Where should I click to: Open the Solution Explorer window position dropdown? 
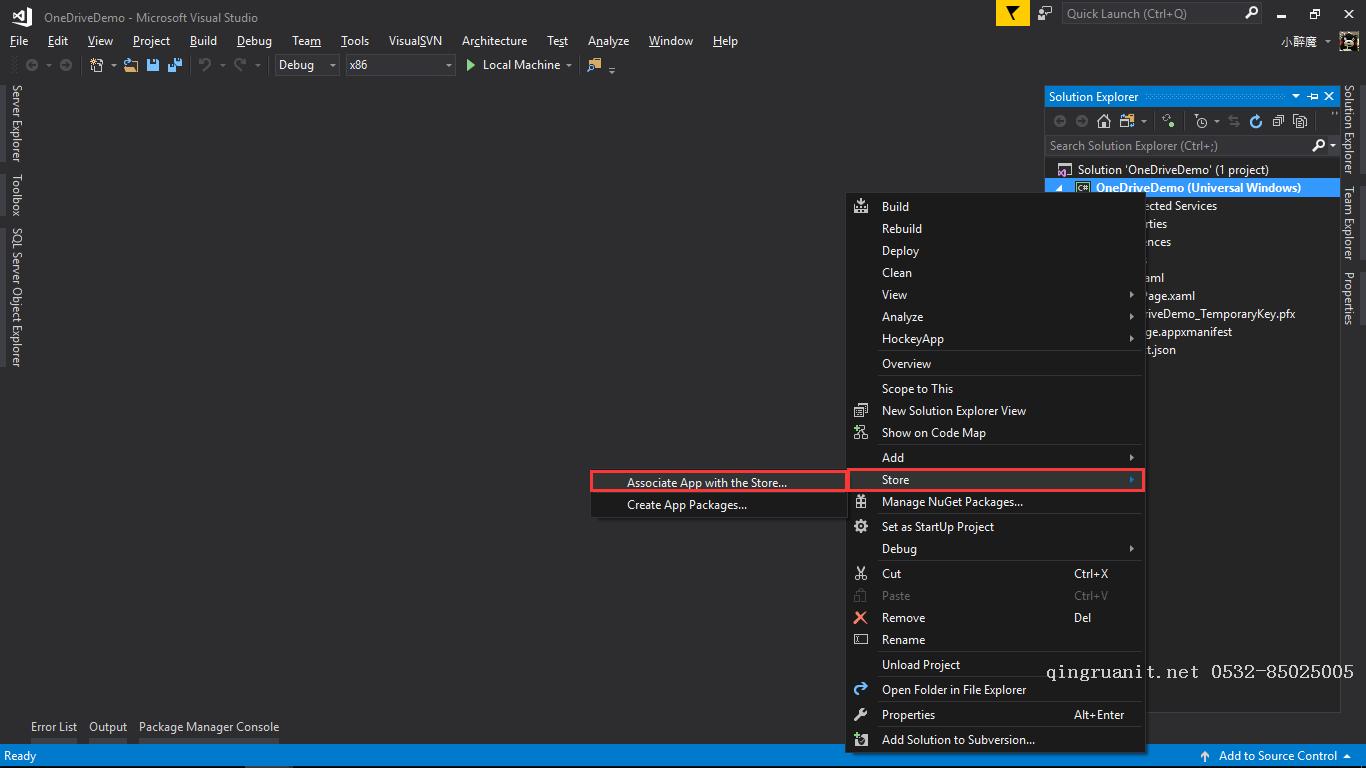click(1296, 97)
